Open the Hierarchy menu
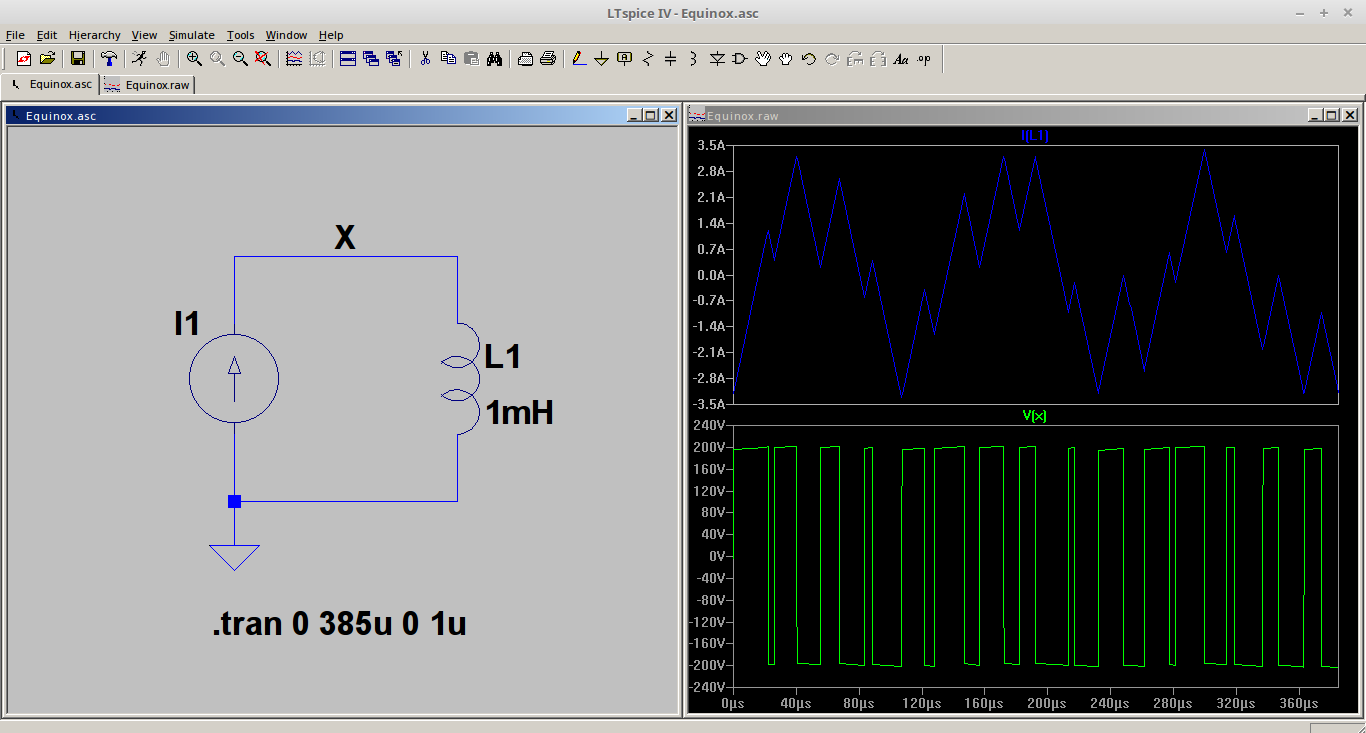The image size is (1366, 733). pos(94,35)
